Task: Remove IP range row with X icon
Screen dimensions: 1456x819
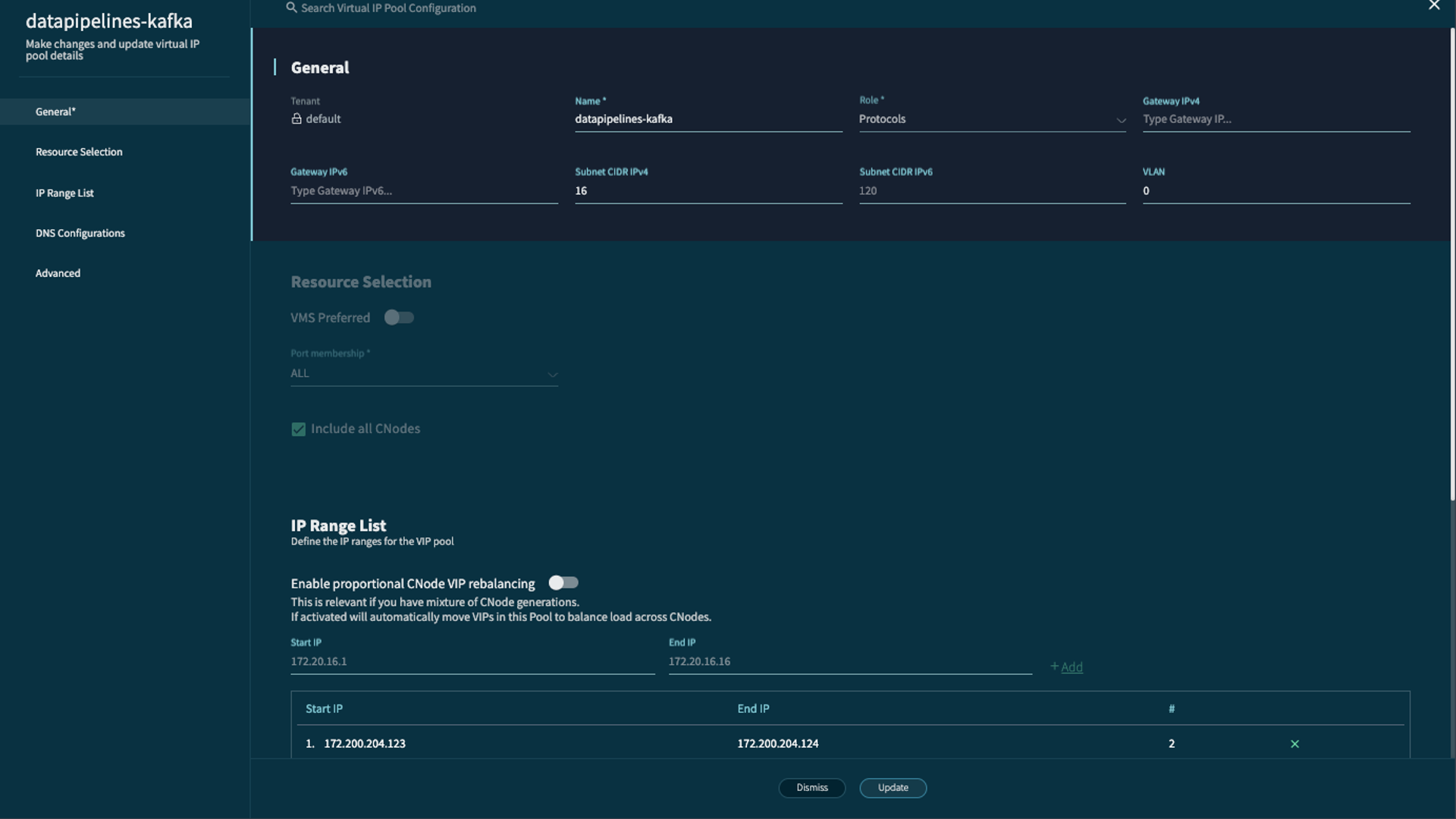Action: (1294, 744)
